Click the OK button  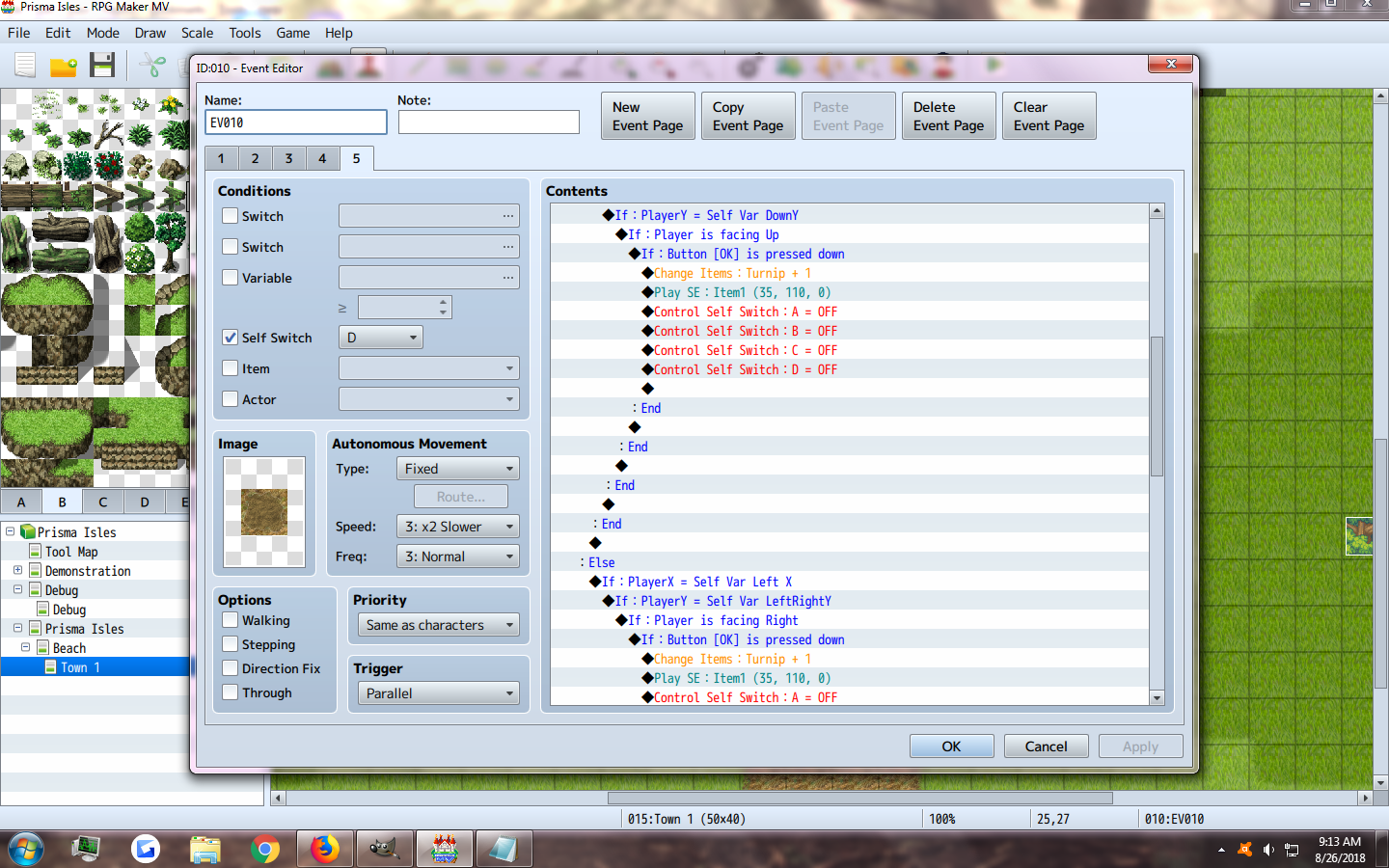tap(951, 746)
